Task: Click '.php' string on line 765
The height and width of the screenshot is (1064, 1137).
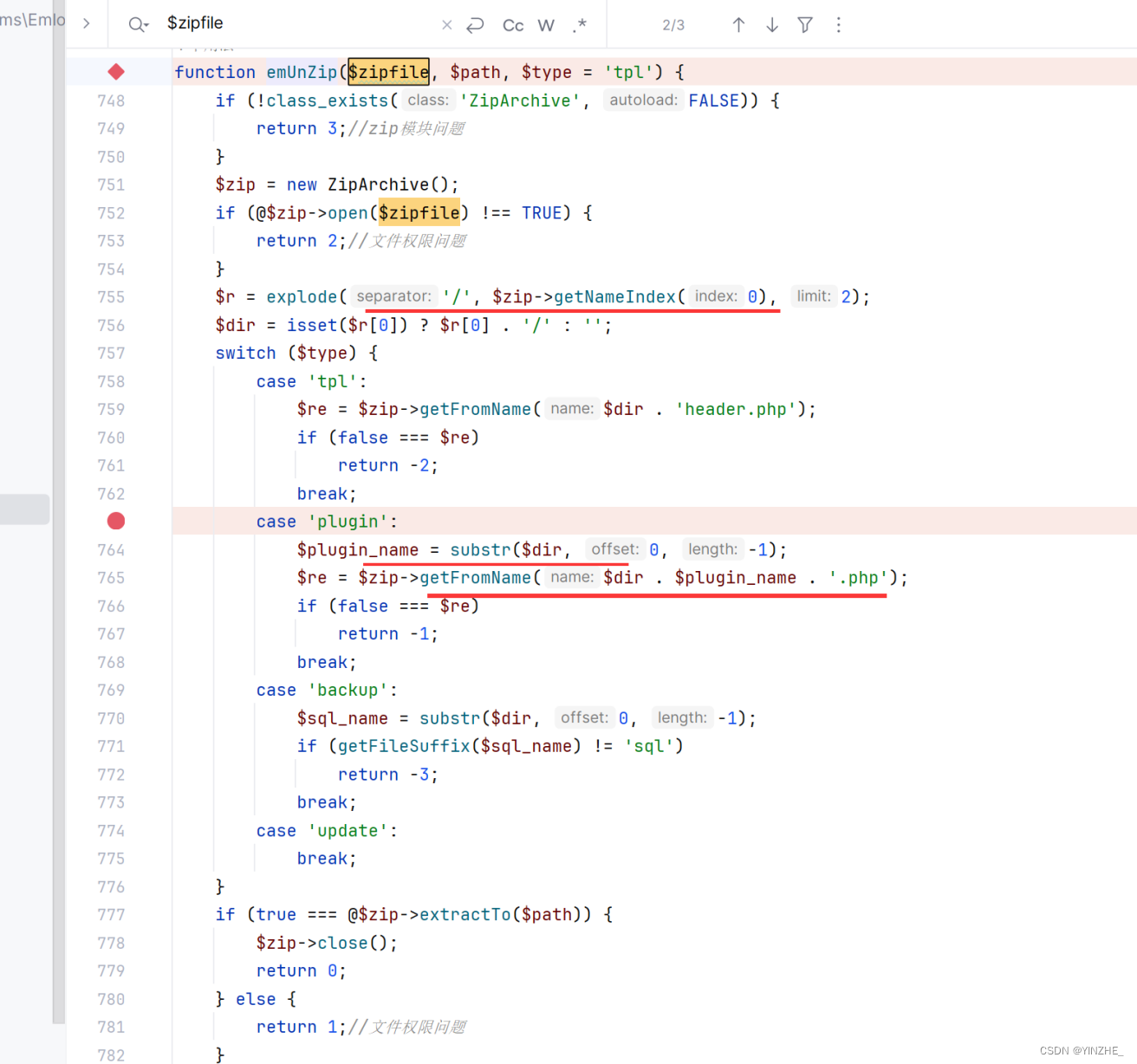Action: click(858, 578)
